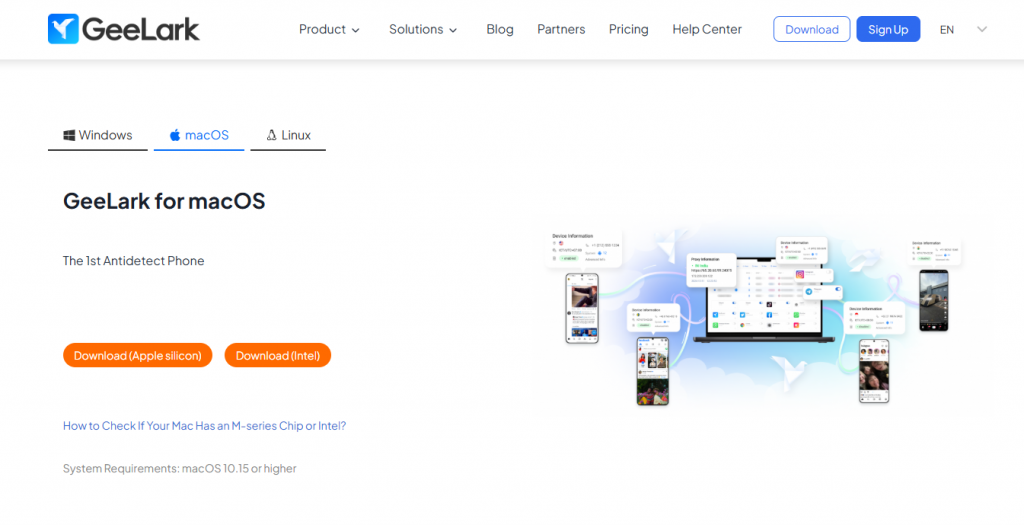Select the macOS tab

199,135
